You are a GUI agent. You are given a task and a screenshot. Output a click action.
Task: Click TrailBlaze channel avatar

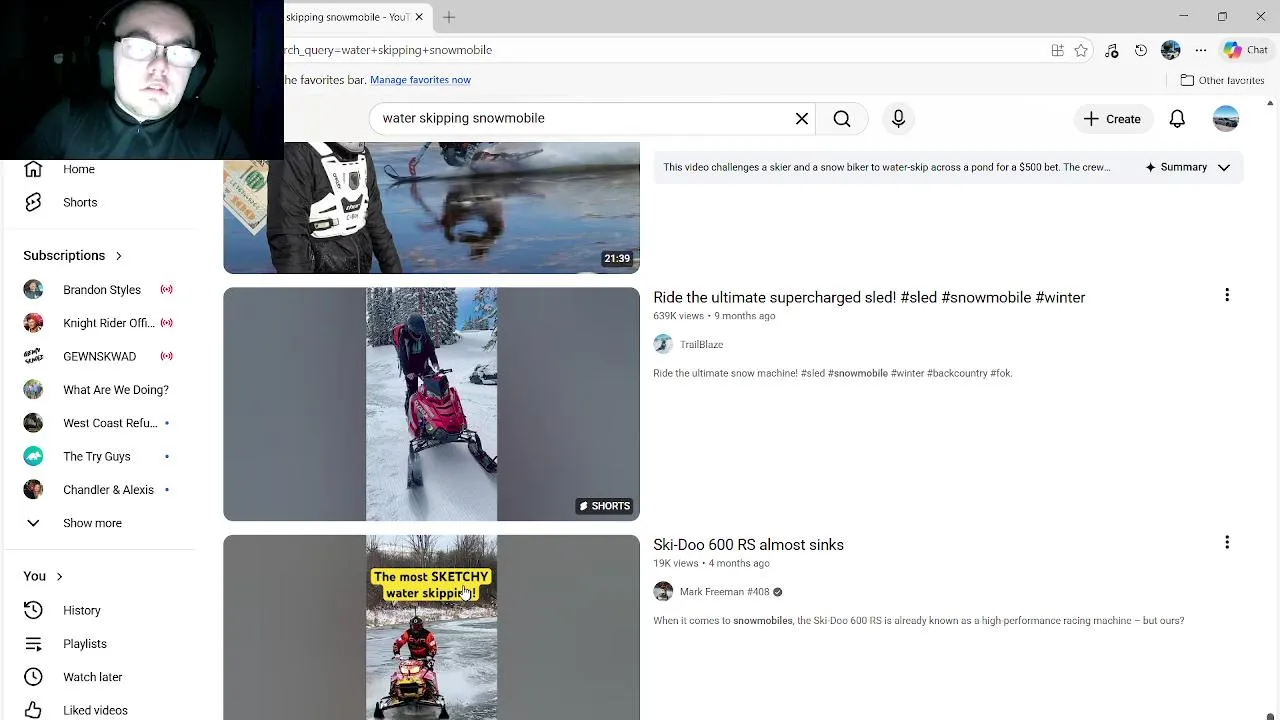pyautogui.click(x=663, y=344)
